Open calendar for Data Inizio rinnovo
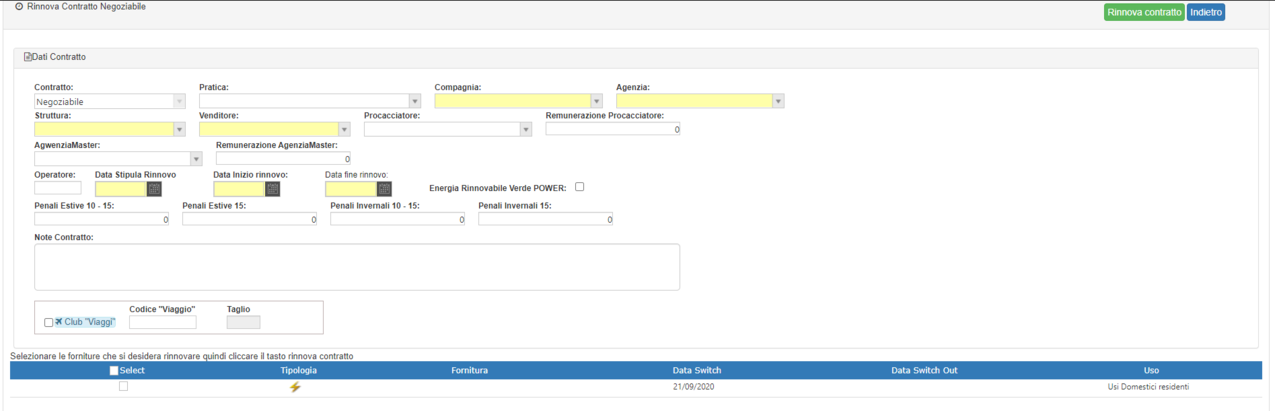 [272, 189]
